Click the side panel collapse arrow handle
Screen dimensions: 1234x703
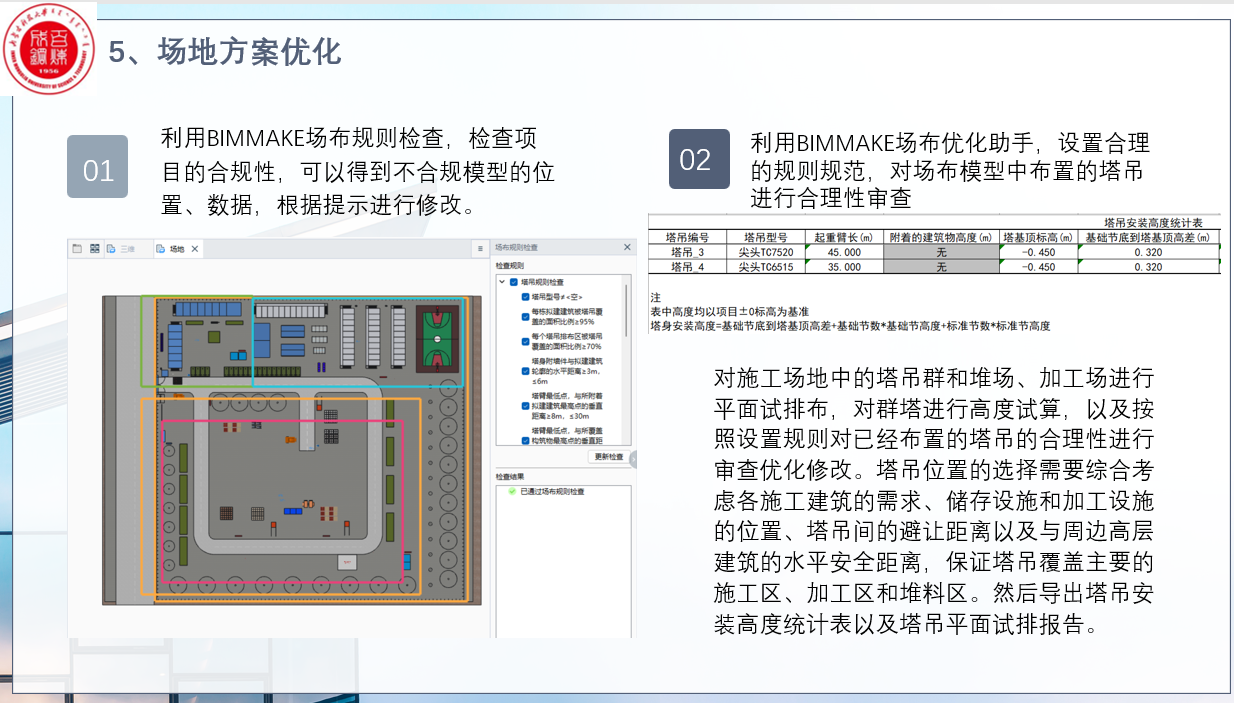click(633, 459)
